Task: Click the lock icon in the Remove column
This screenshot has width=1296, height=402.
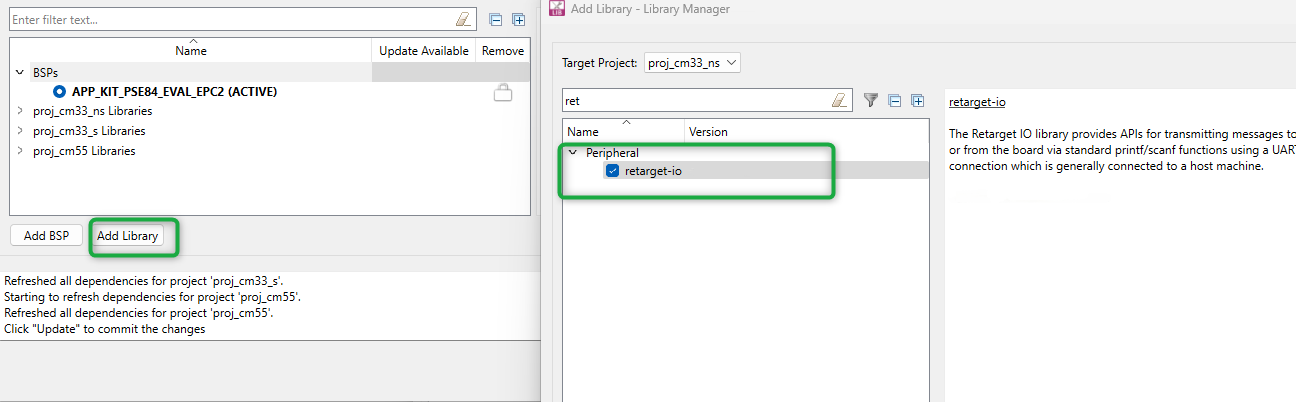Action: [502, 92]
